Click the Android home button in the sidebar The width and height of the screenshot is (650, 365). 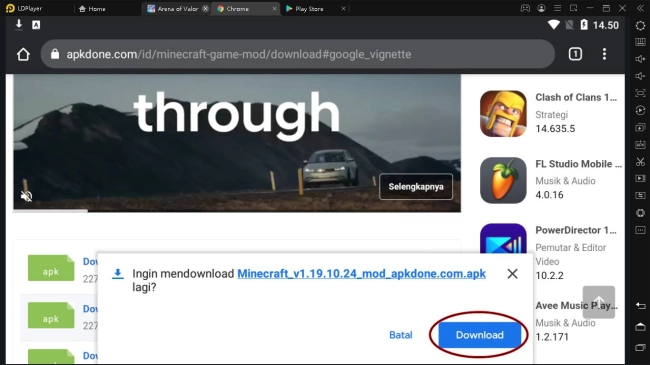(640, 326)
